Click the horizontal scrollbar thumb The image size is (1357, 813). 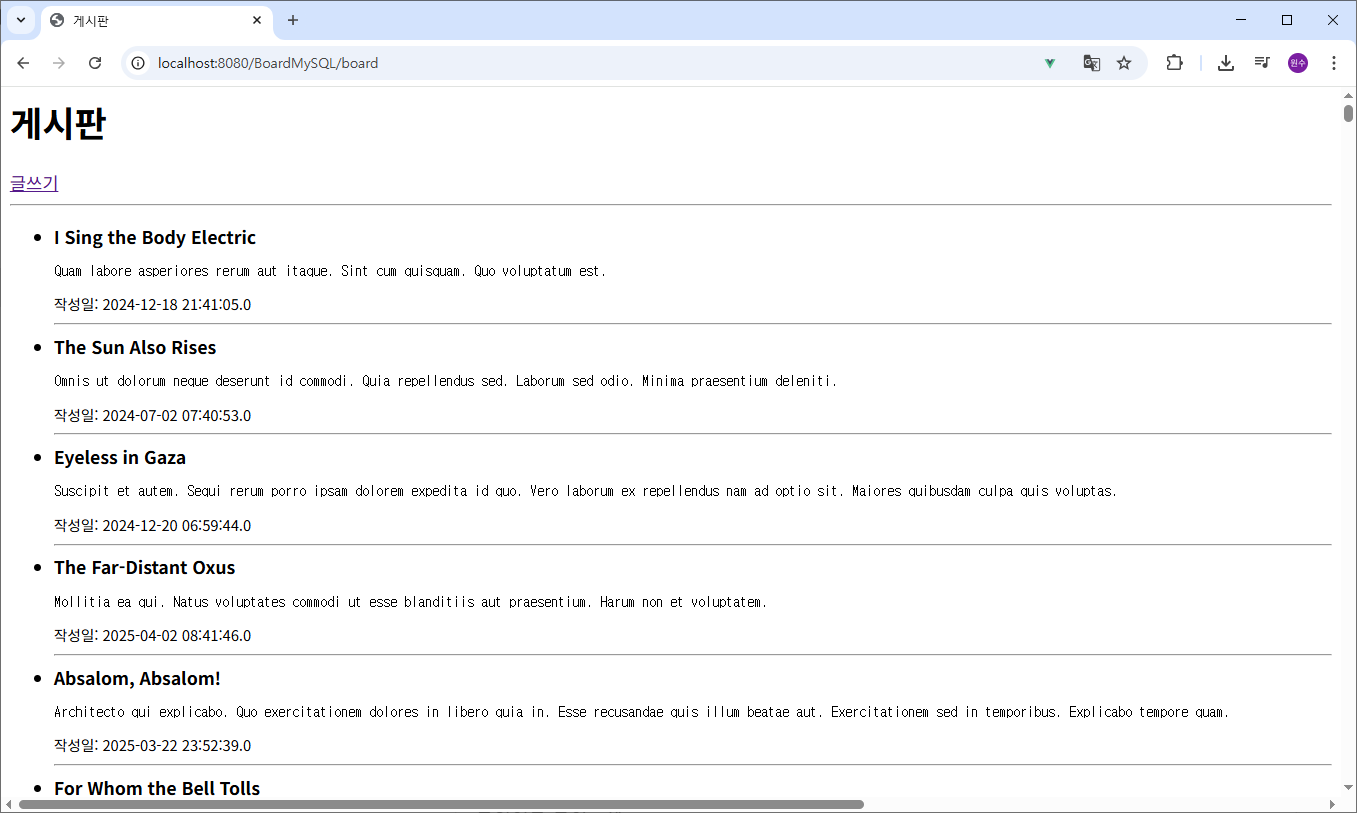tap(441, 804)
